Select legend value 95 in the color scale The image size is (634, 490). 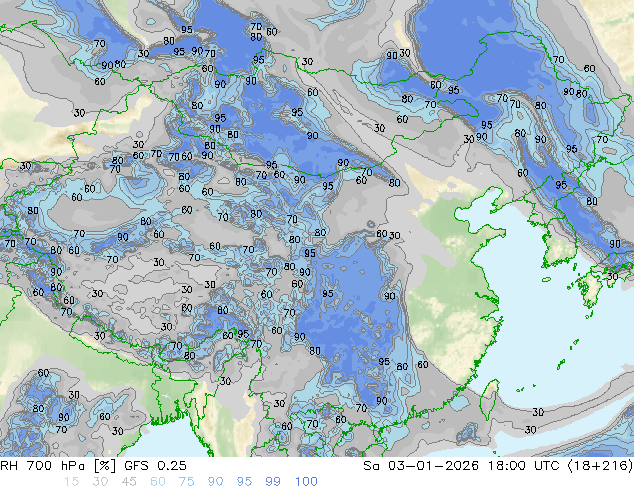coord(244,482)
